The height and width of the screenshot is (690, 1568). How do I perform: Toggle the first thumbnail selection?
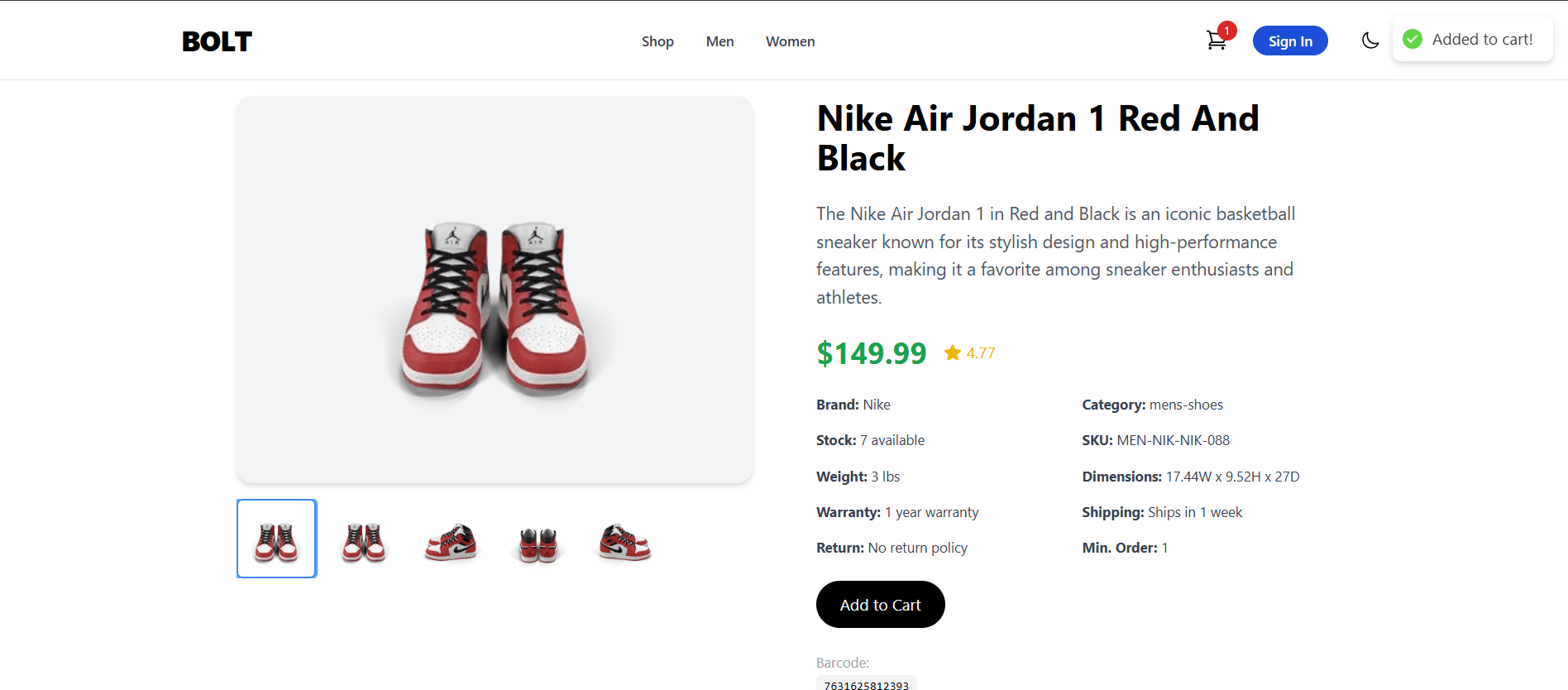coord(276,539)
